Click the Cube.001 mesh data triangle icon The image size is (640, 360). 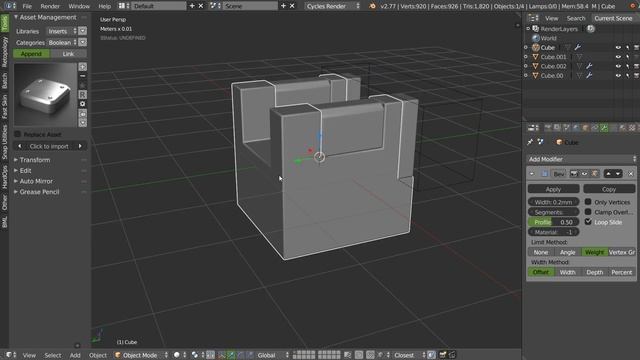(x=579, y=57)
